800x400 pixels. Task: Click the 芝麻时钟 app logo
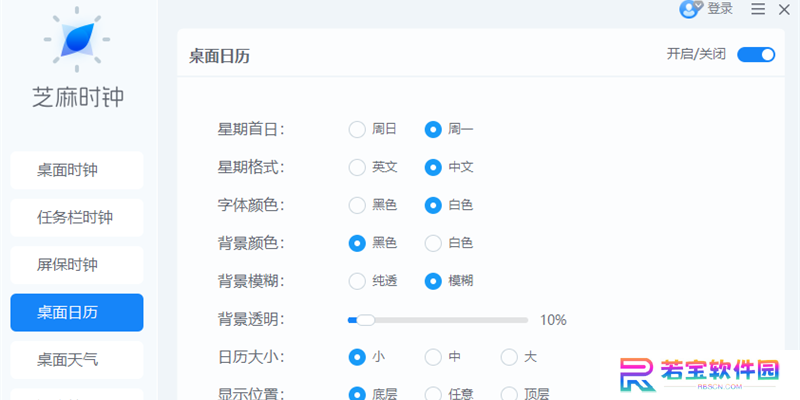point(77,39)
